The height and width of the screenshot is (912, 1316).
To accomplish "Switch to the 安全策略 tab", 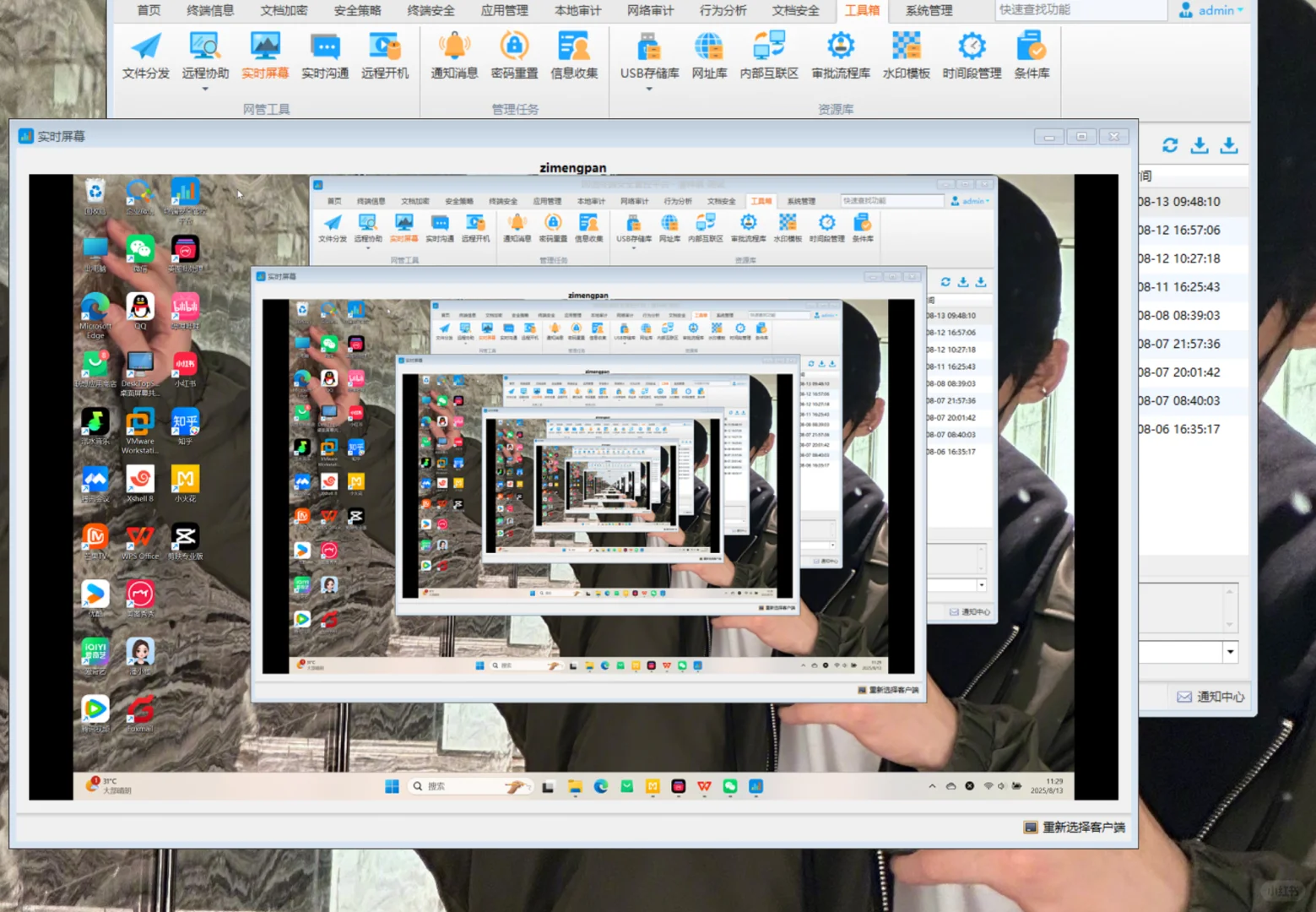I will click(357, 10).
